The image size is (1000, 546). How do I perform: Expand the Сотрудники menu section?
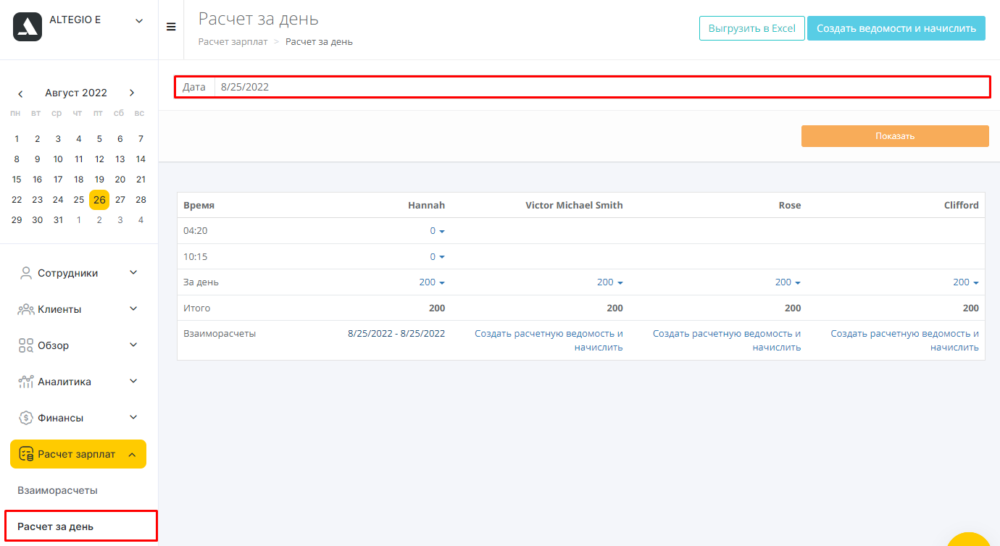click(x=133, y=272)
